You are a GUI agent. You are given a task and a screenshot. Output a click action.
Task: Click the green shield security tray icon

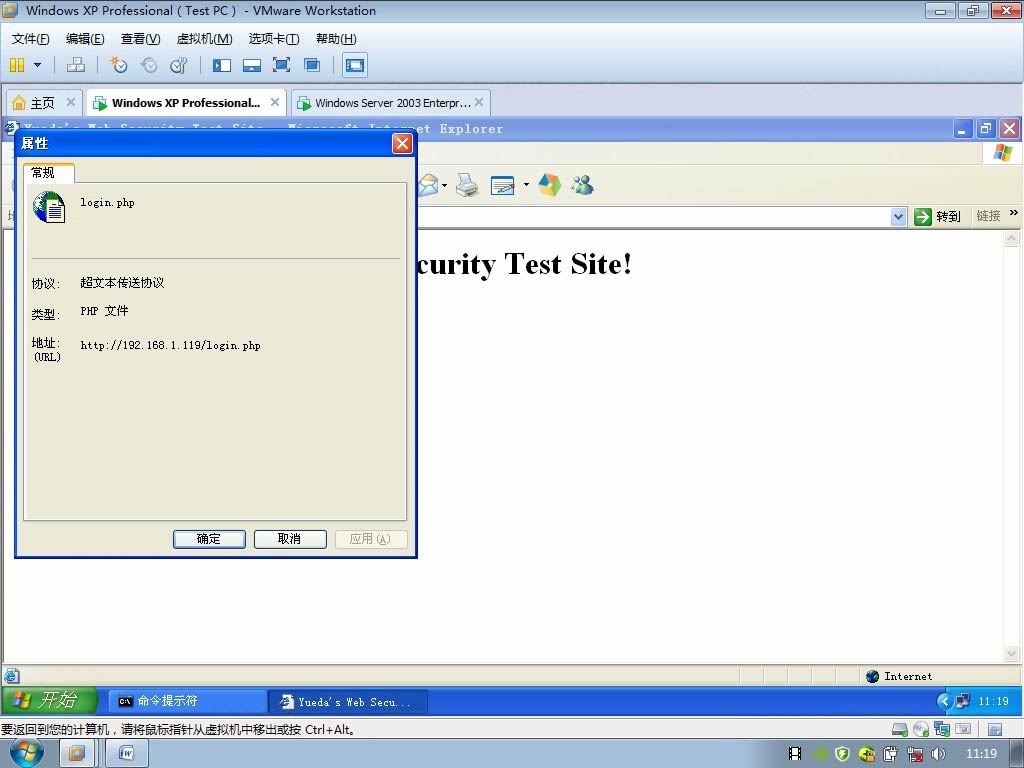[x=842, y=754]
